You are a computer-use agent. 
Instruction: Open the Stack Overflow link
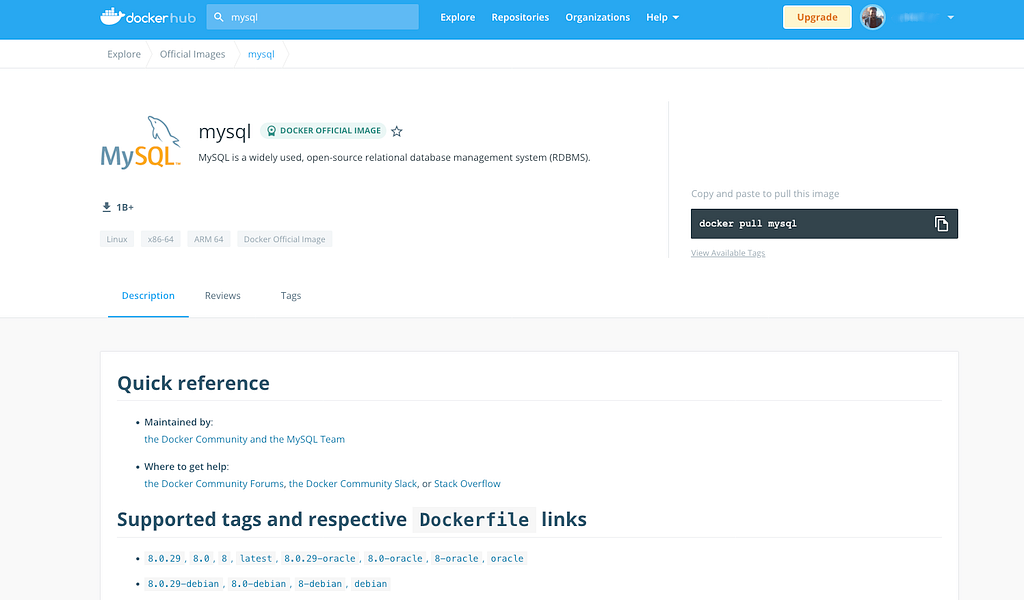click(467, 484)
